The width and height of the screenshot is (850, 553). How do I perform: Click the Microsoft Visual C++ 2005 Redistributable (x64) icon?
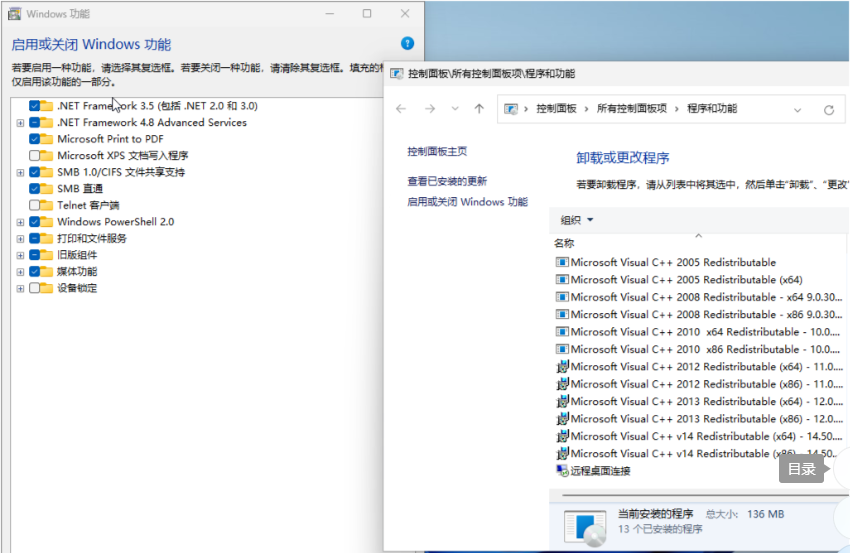tap(561, 280)
